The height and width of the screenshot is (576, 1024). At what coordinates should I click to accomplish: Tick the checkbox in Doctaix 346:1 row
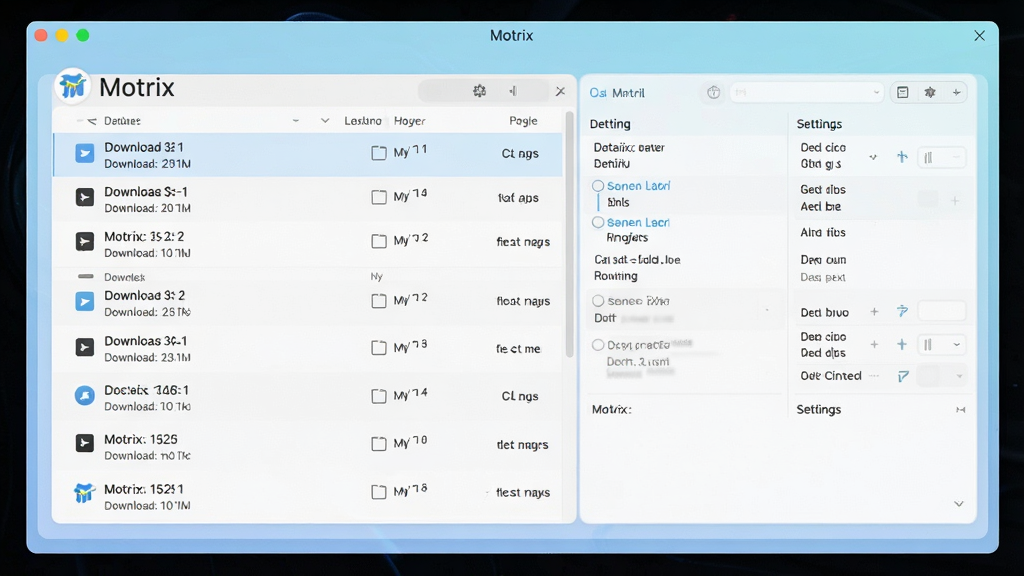pos(379,396)
